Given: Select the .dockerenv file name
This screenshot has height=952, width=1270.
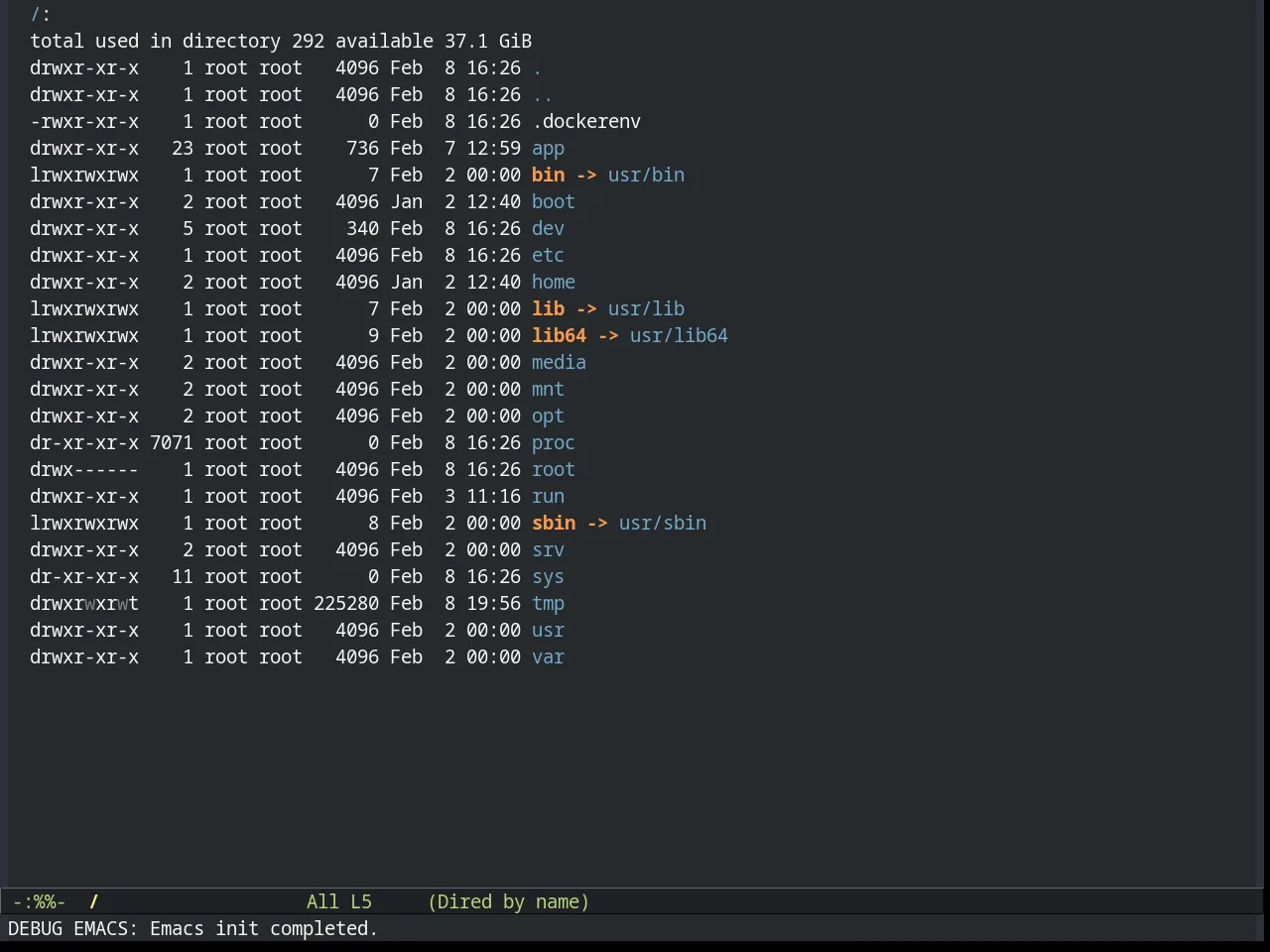Looking at the screenshot, I should tap(586, 122).
